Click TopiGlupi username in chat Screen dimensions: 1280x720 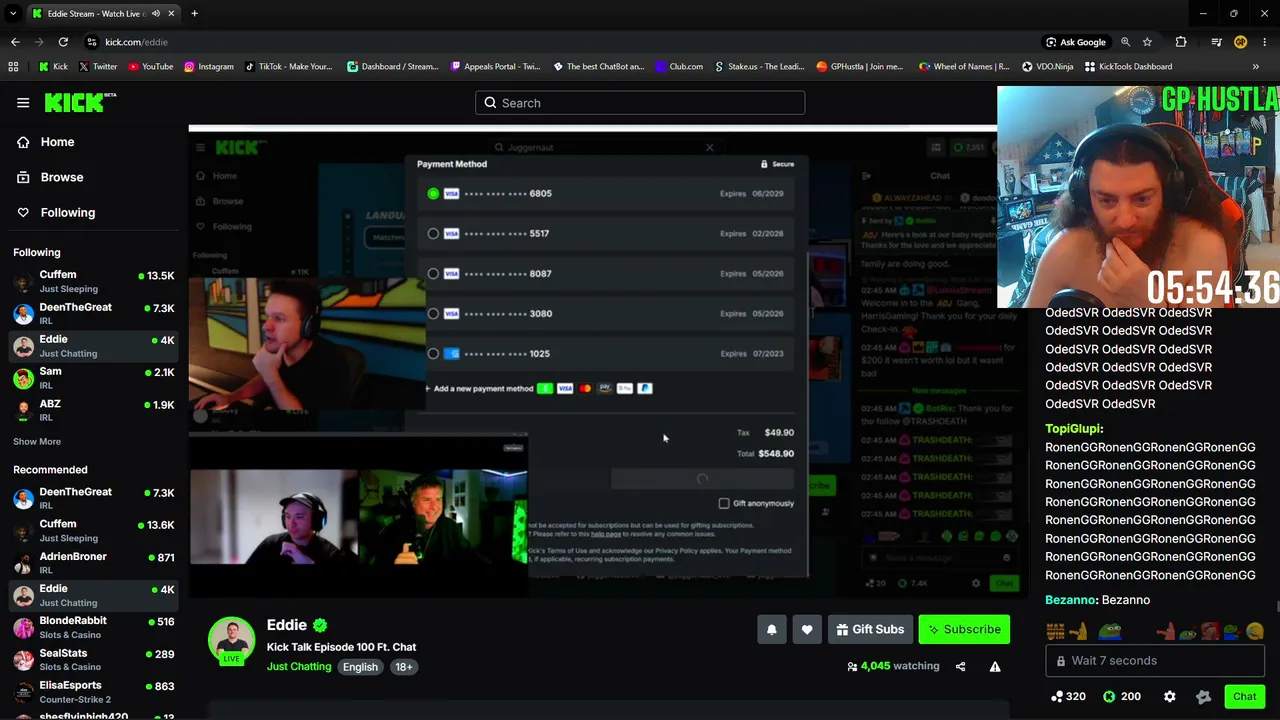[x=1071, y=428]
